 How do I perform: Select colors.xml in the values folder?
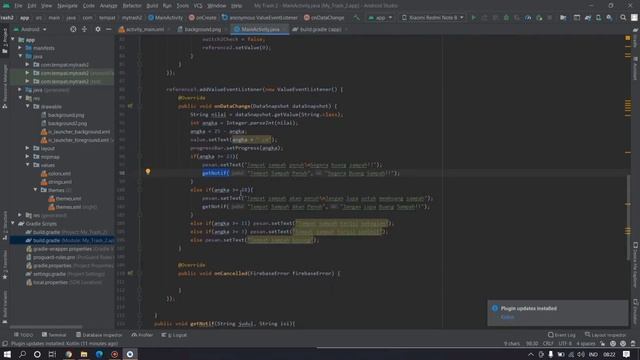[x=59, y=173]
